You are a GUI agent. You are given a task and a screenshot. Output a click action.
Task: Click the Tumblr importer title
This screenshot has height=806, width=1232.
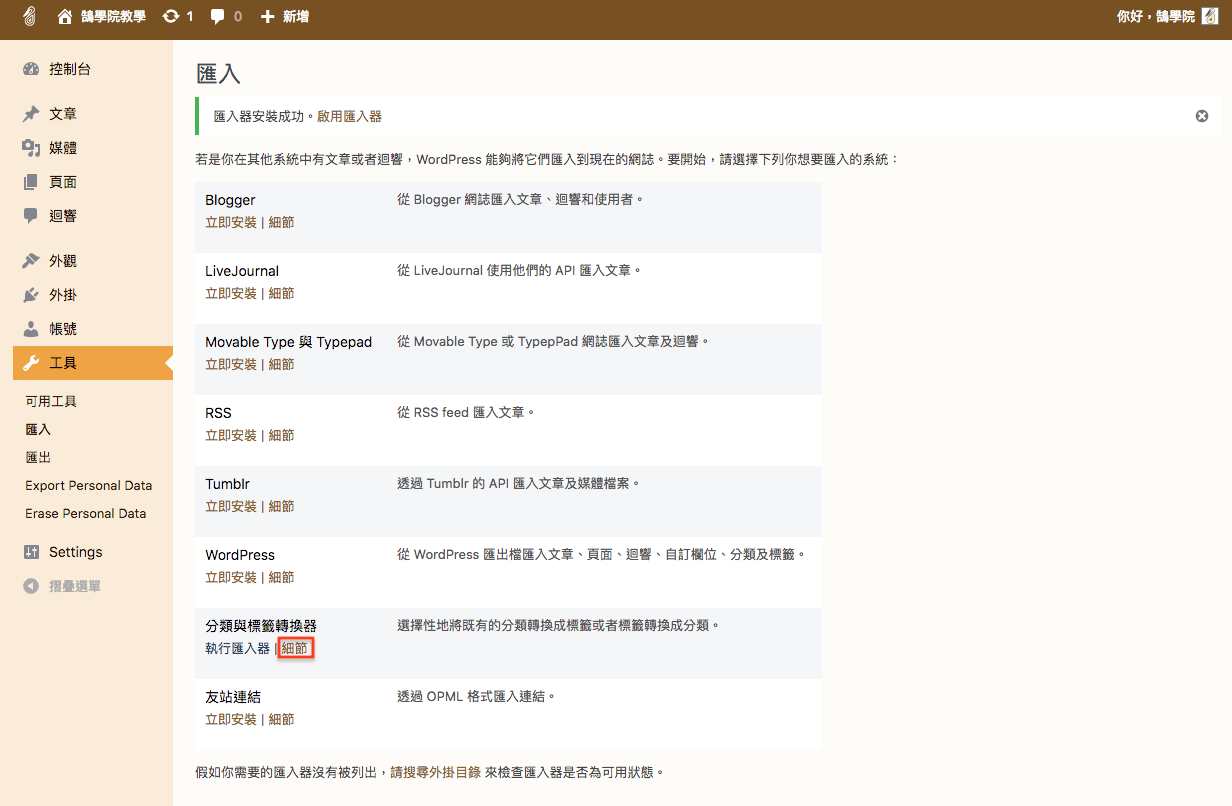227,484
